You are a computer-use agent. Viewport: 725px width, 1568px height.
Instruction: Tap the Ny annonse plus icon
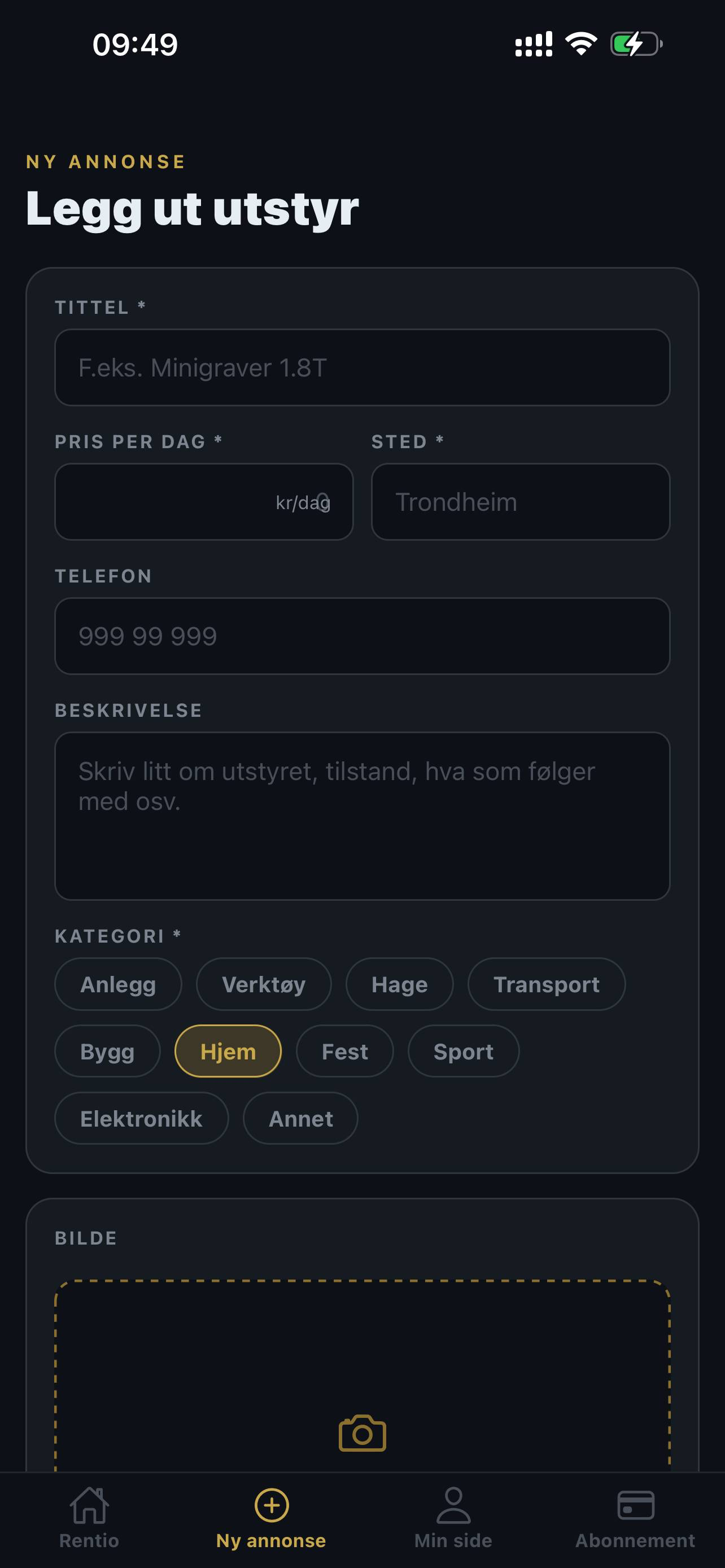click(x=272, y=1505)
